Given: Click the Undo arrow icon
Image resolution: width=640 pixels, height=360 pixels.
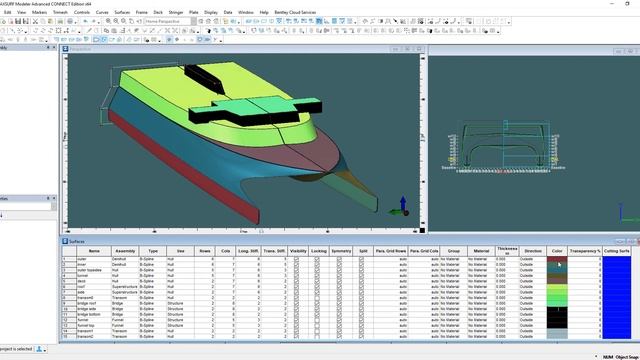Looking at the screenshot, I should pyautogui.click(x=86, y=21).
